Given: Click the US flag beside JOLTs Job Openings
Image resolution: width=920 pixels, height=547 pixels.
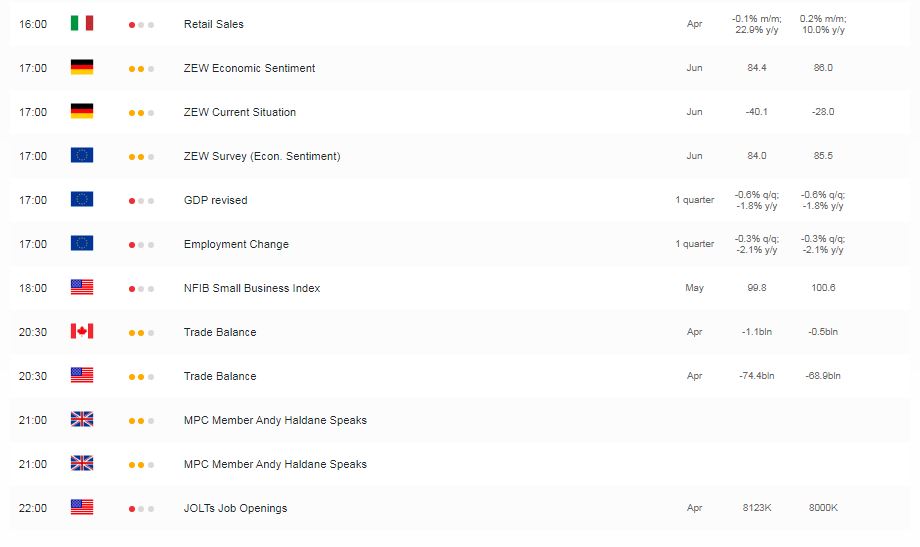Looking at the screenshot, I should (x=82, y=507).
